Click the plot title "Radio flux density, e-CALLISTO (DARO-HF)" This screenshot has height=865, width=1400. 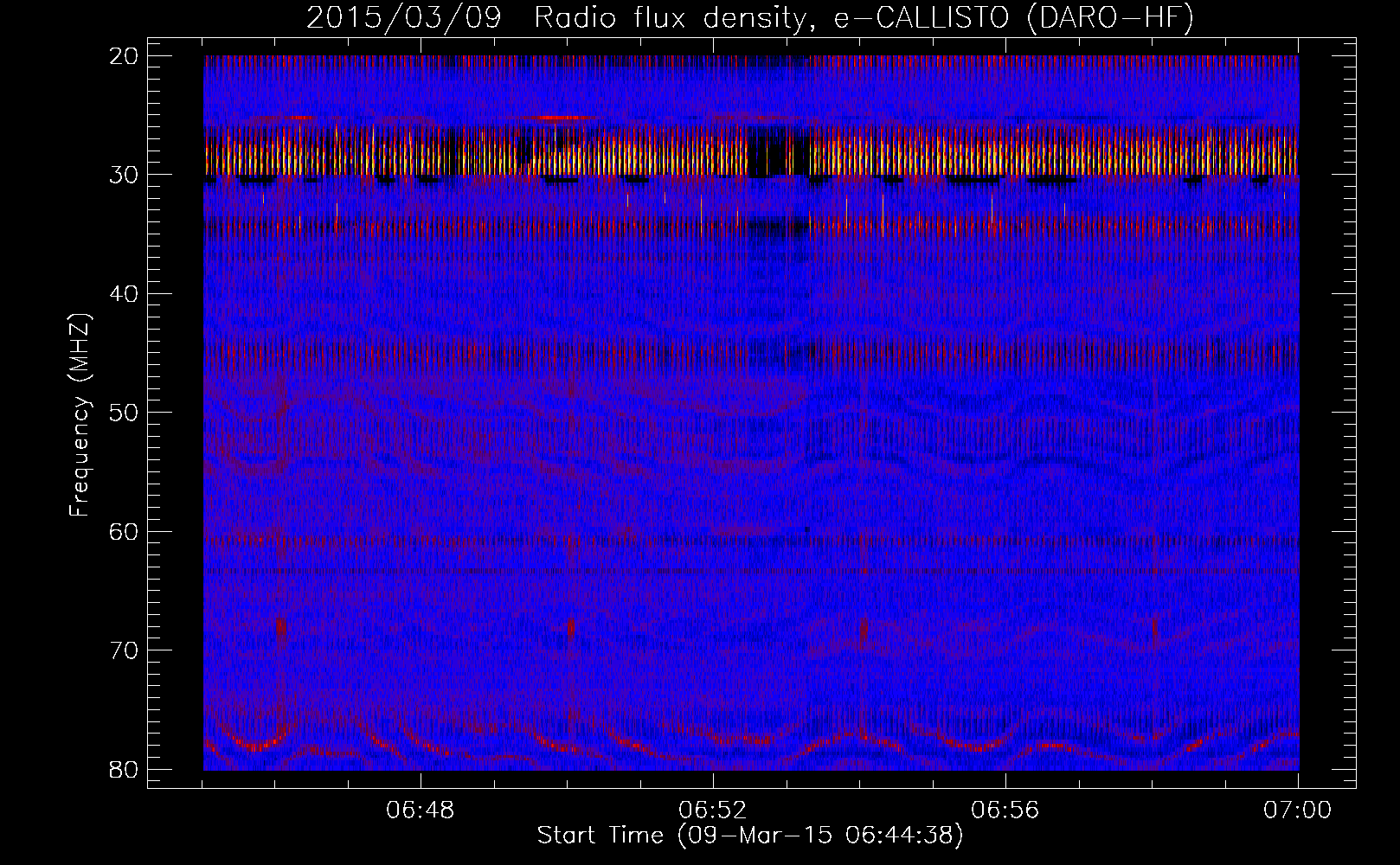pos(864,17)
